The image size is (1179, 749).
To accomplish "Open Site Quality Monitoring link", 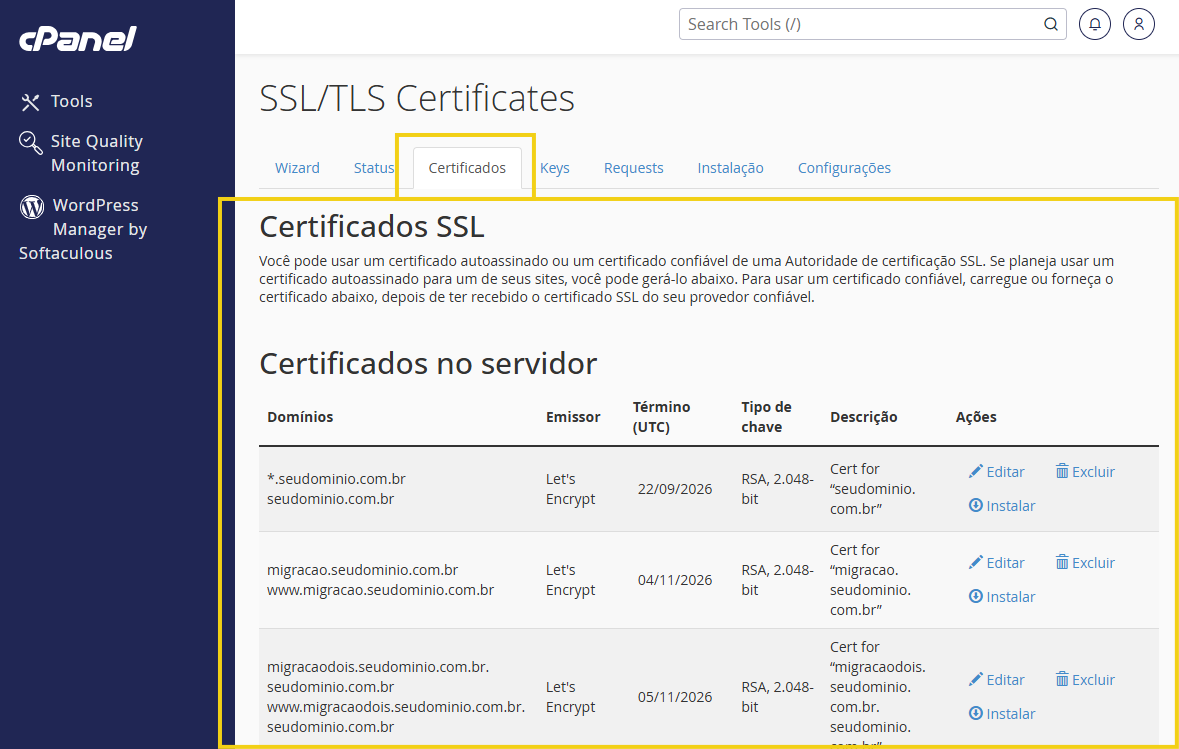I will (96, 153).
